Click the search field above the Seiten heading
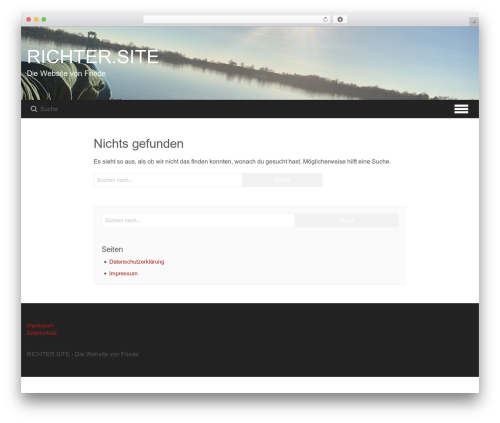The width and height of the screenshot is (500, 423). [198, 220]
